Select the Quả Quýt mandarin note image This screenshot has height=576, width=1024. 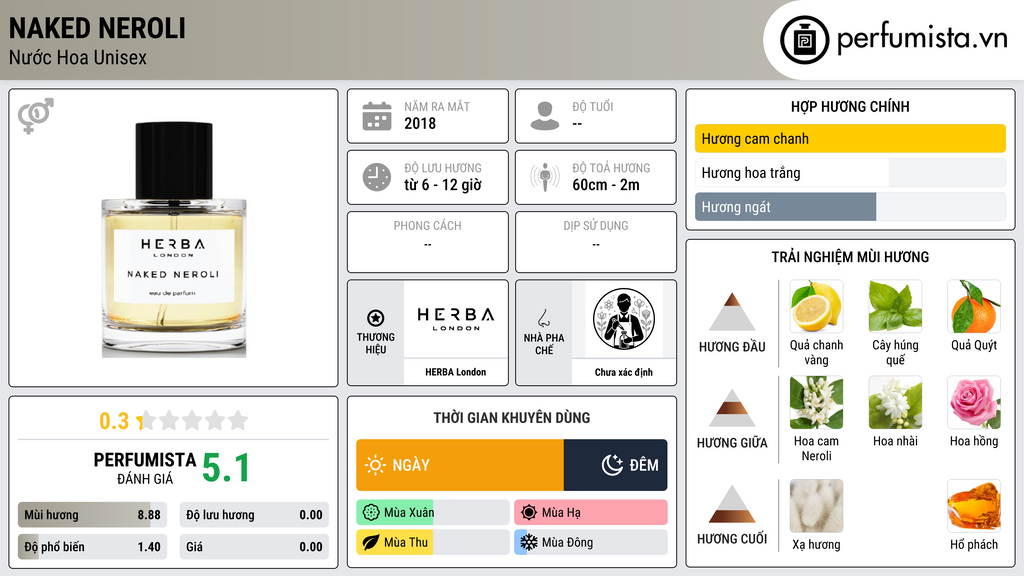974,306
